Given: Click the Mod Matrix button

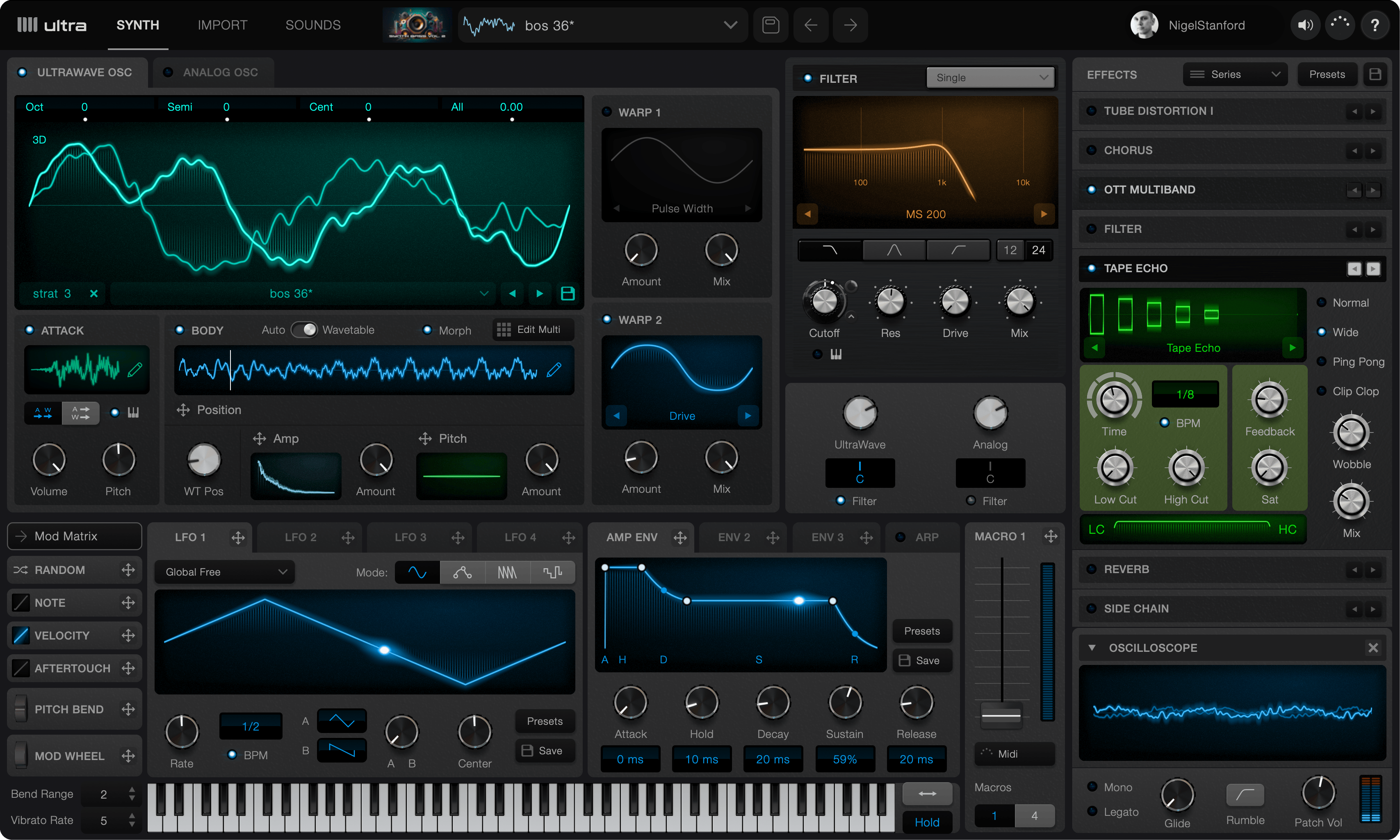Looking at the screenshot, I should coord(74,536).
